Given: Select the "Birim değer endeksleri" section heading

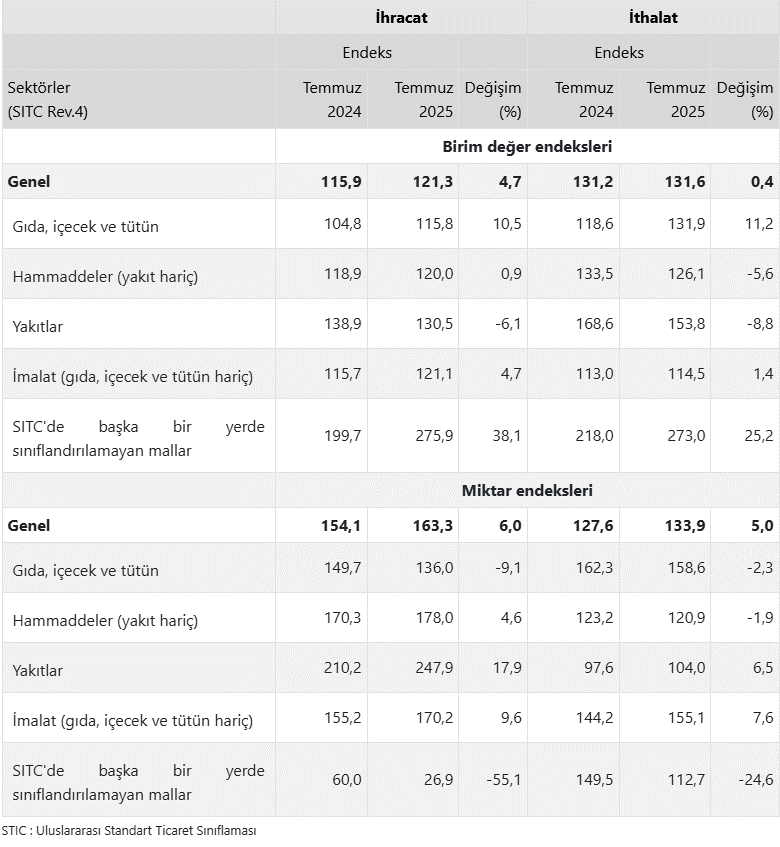Looking at the screenshot, I should click(527, 147).
